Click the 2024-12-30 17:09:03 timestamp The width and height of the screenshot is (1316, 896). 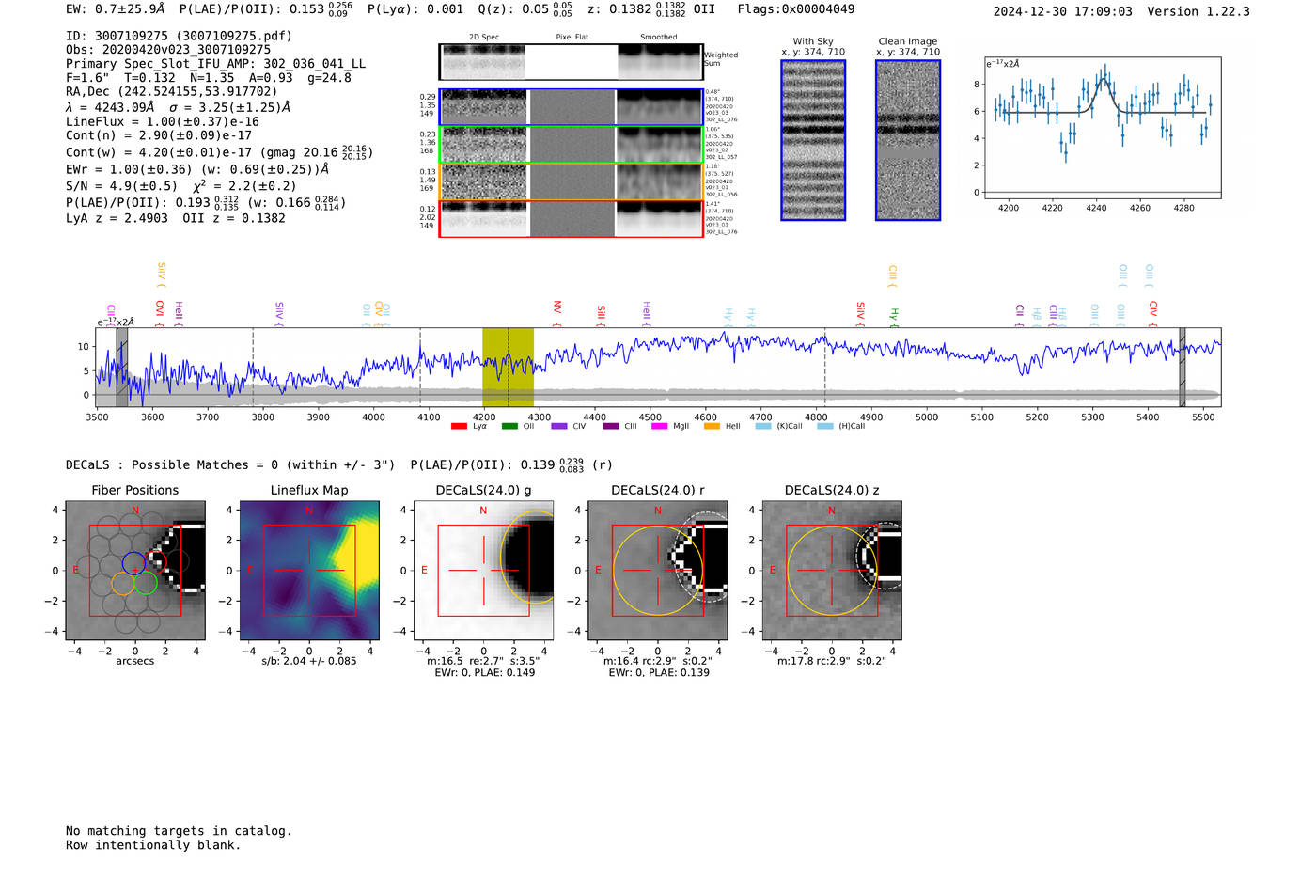point(1063,11)
